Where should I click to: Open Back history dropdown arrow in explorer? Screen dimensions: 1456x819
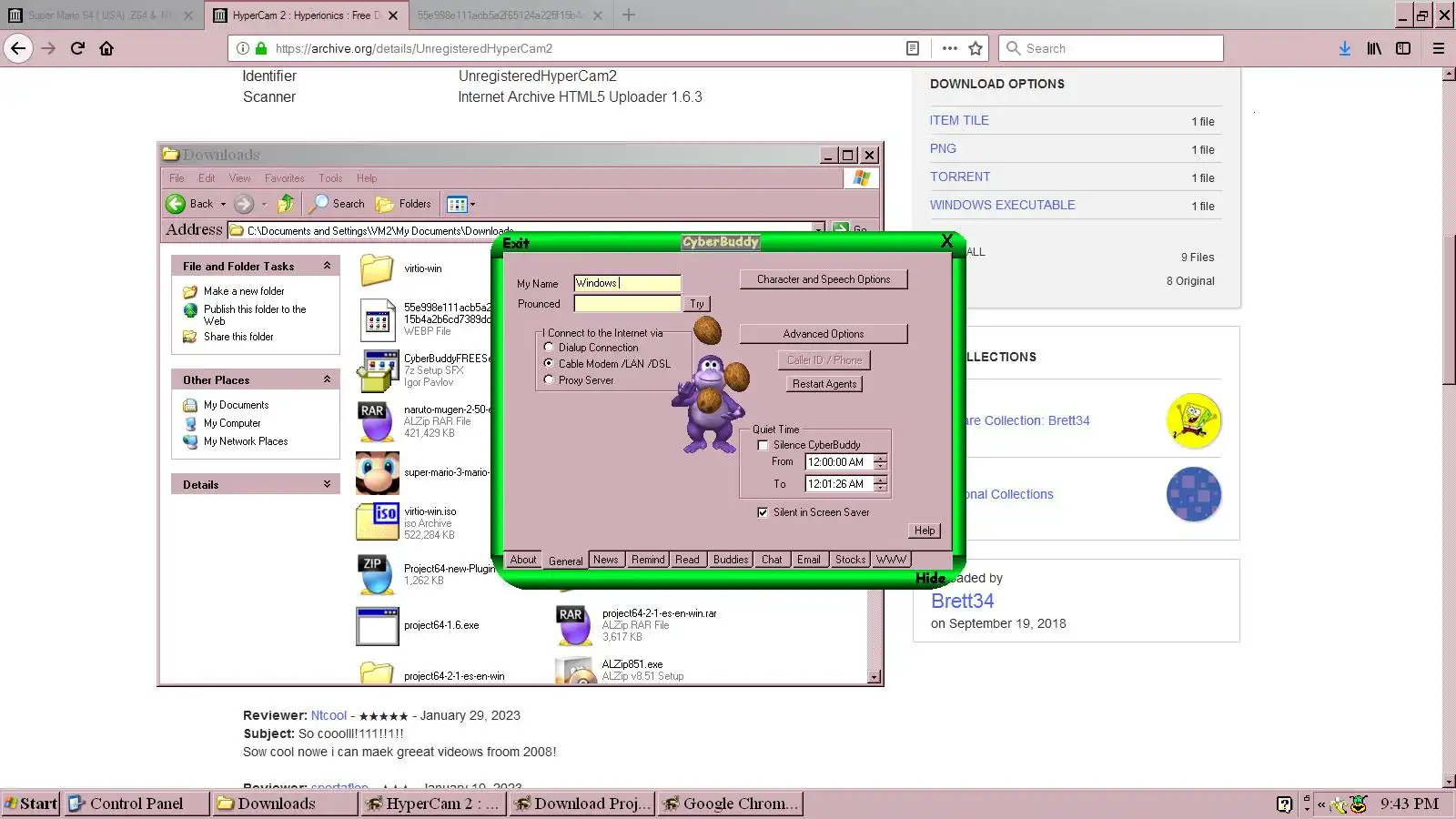223,204
